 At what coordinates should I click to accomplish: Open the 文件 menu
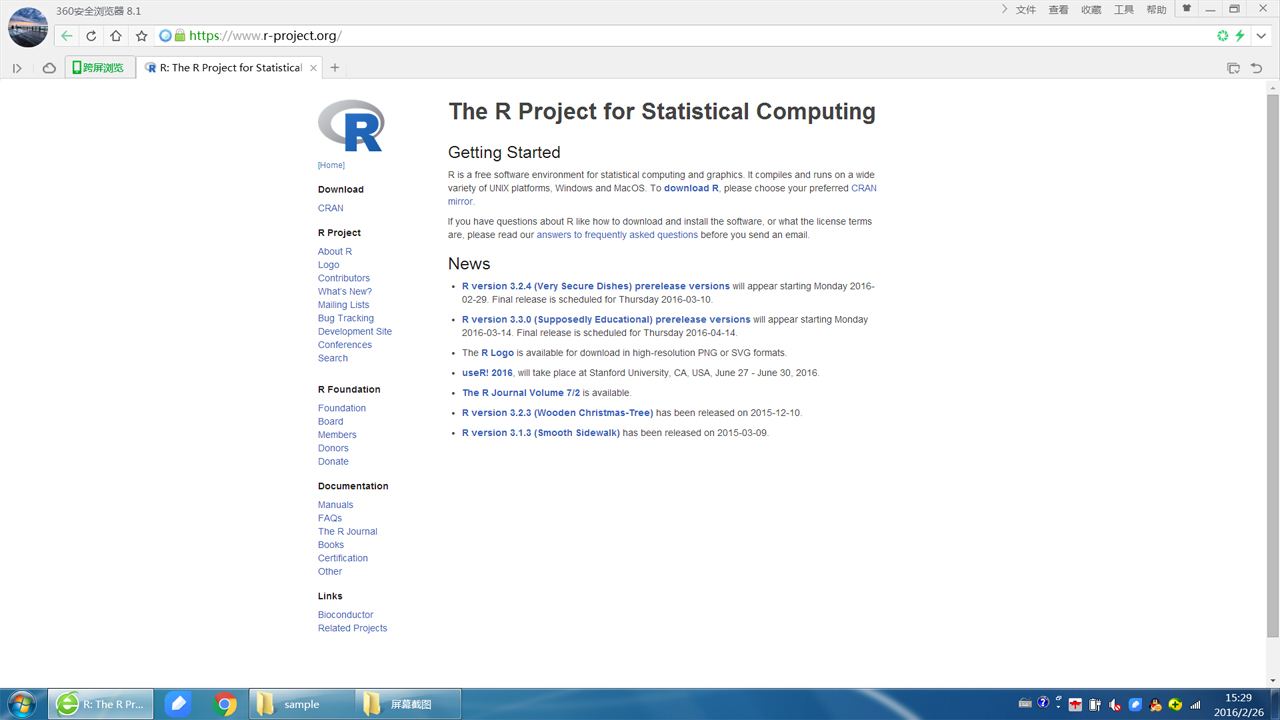1026,9
